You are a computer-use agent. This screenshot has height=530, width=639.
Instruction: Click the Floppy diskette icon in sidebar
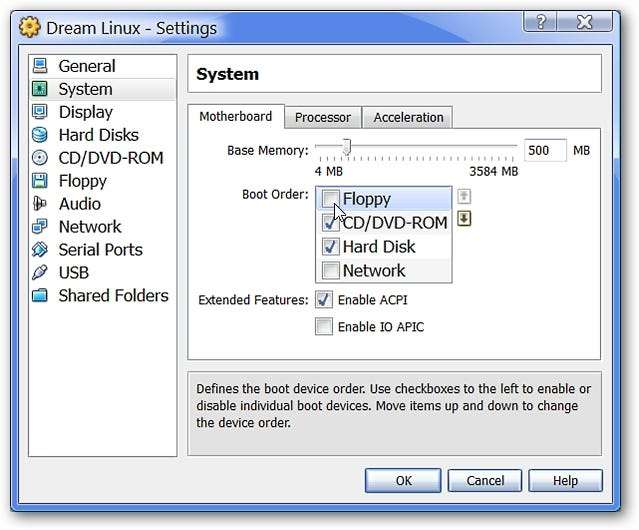point(40,180)
